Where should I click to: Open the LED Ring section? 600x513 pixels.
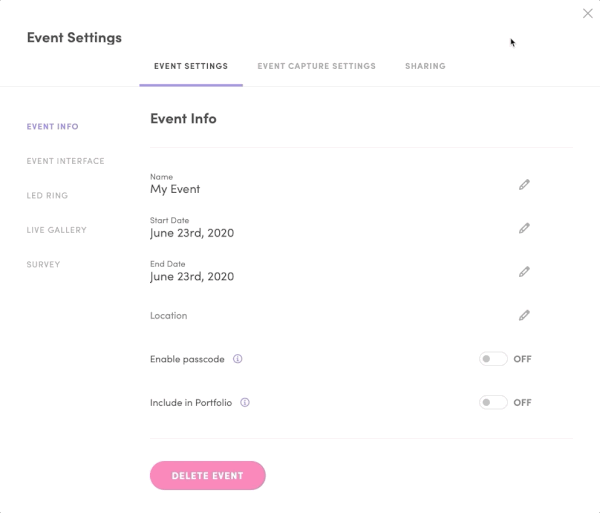(47, 195)
